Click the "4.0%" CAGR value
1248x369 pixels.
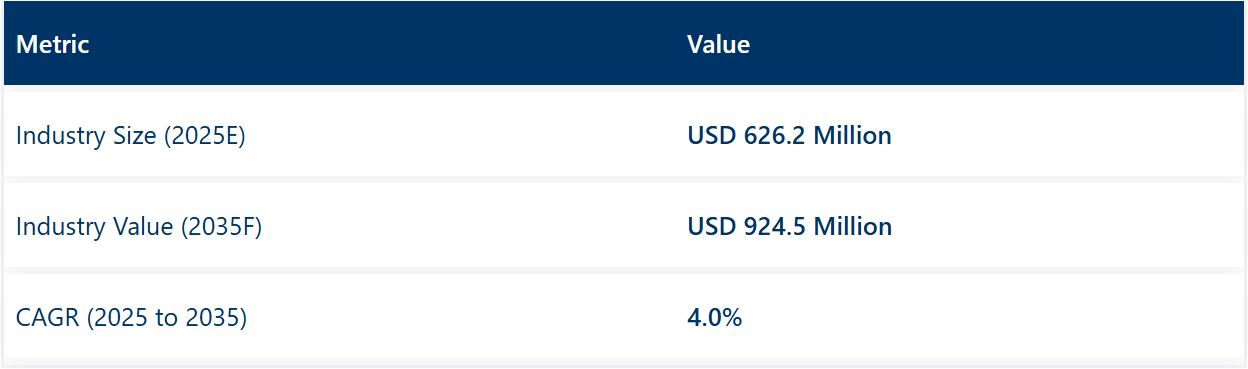click(x=714, y=318)
